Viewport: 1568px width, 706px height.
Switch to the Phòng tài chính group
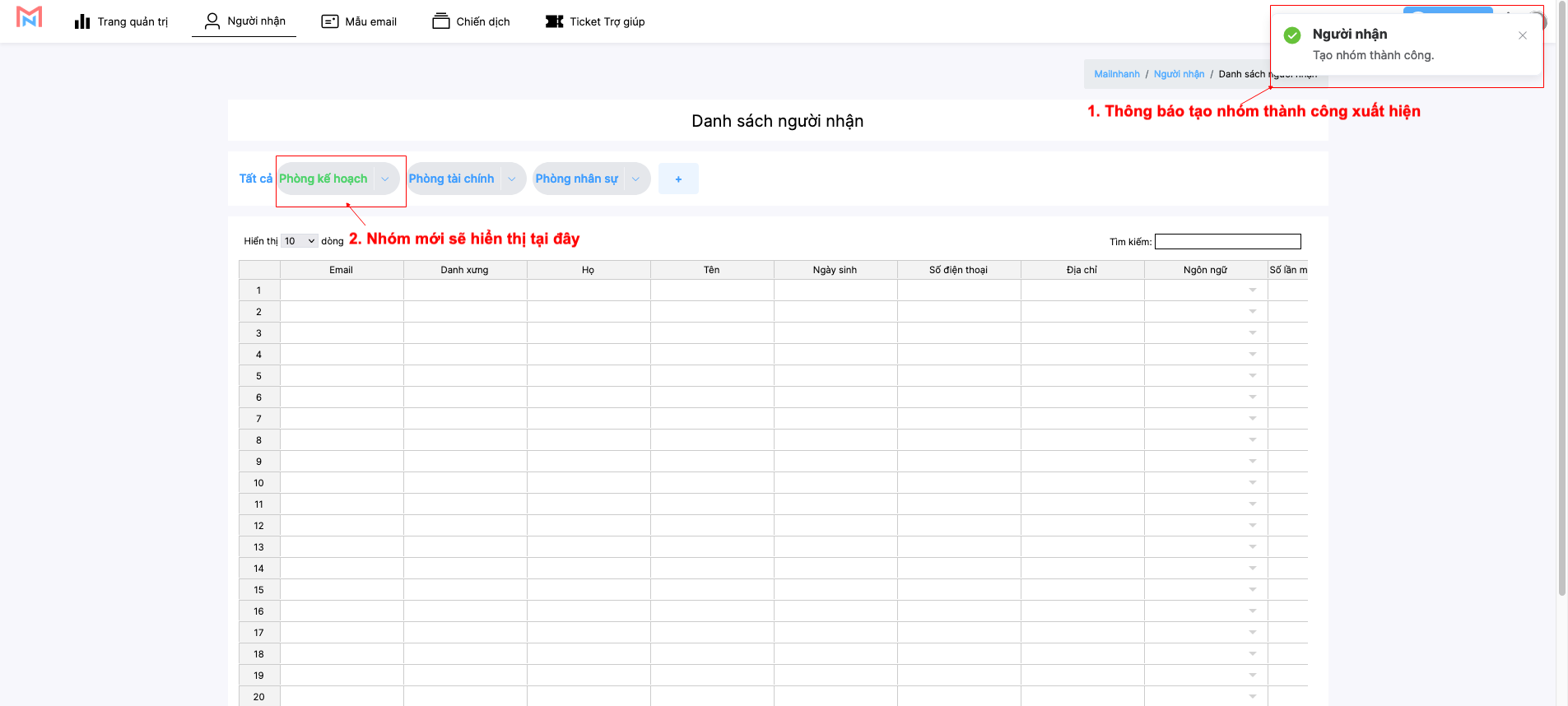(451, 179)
